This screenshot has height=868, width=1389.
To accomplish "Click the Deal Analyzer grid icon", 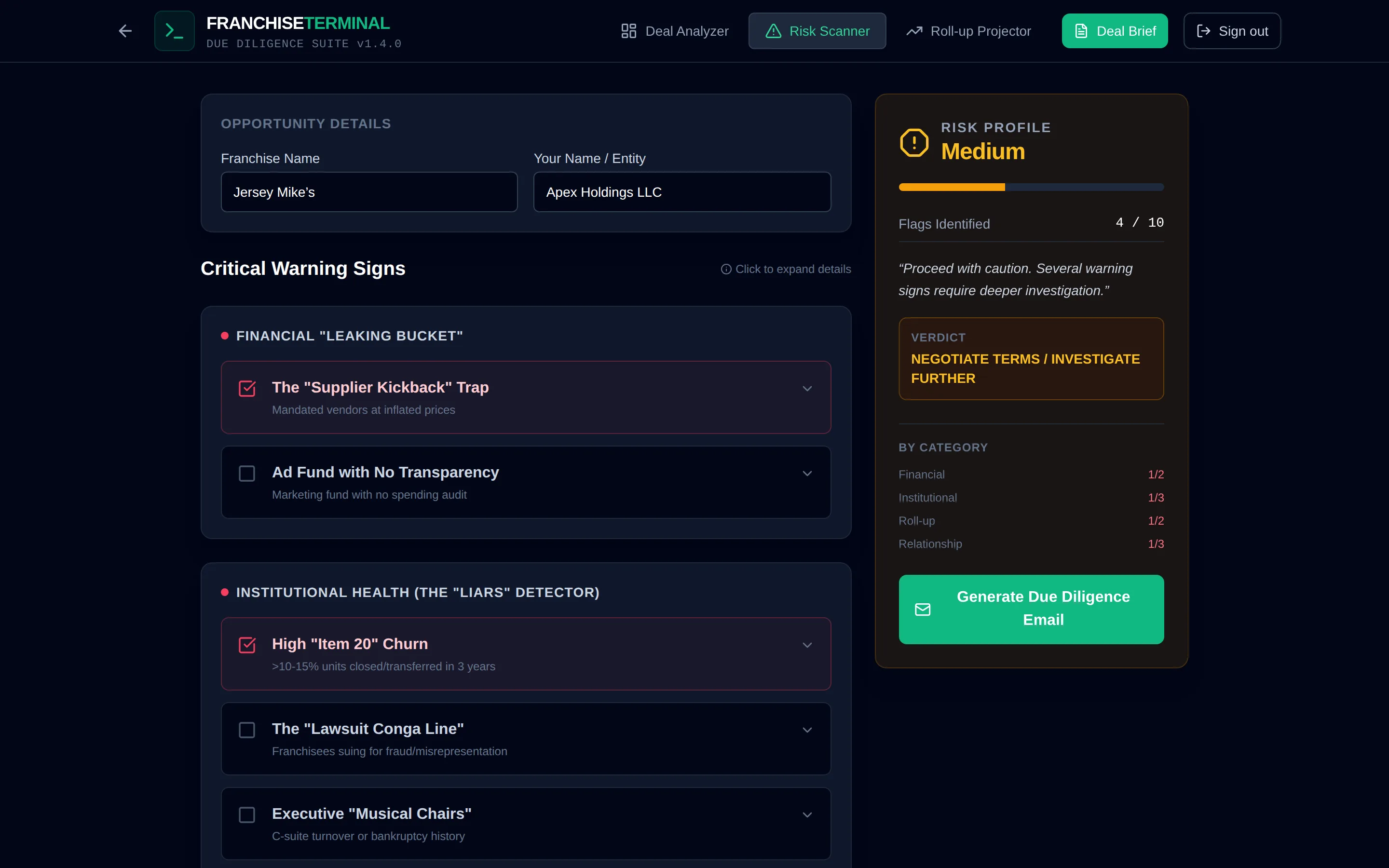I will click(628, 31).
